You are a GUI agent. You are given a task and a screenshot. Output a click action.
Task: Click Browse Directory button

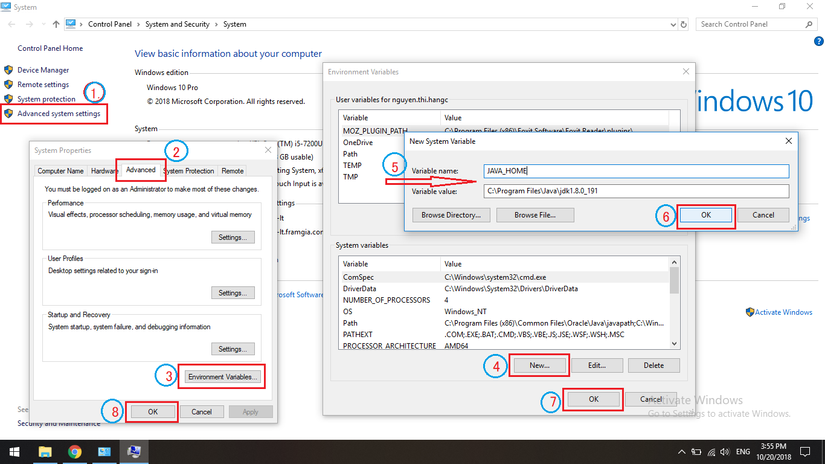click(451, 215)
